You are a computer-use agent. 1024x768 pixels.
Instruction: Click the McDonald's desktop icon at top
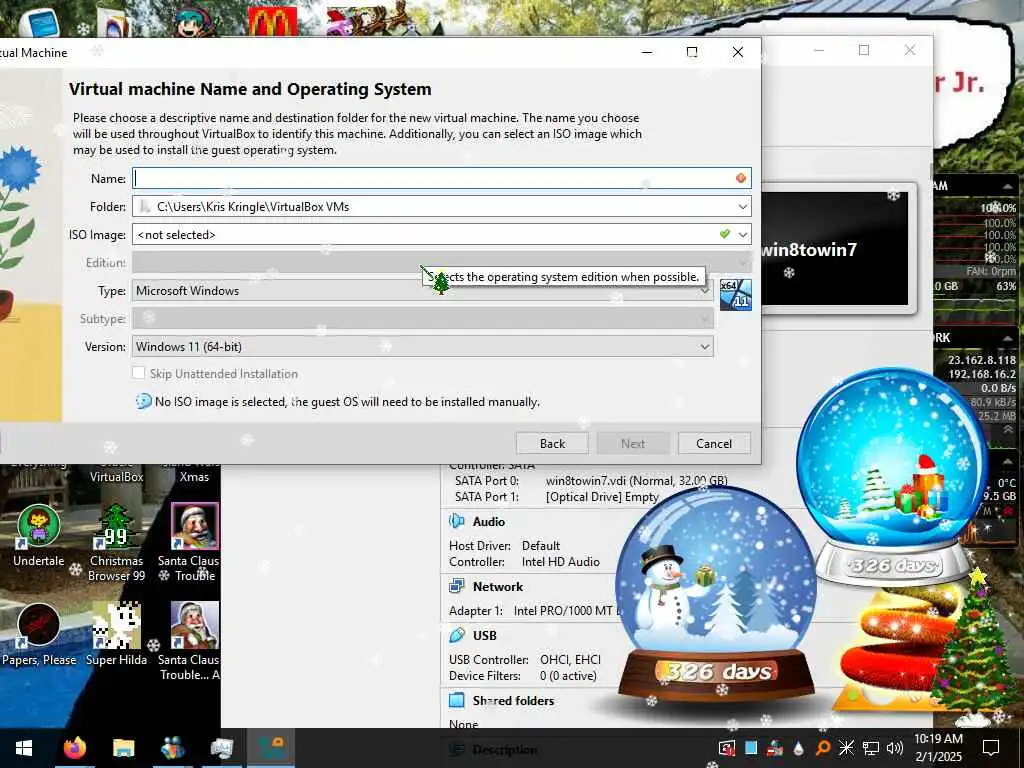[x=272, y=20]
